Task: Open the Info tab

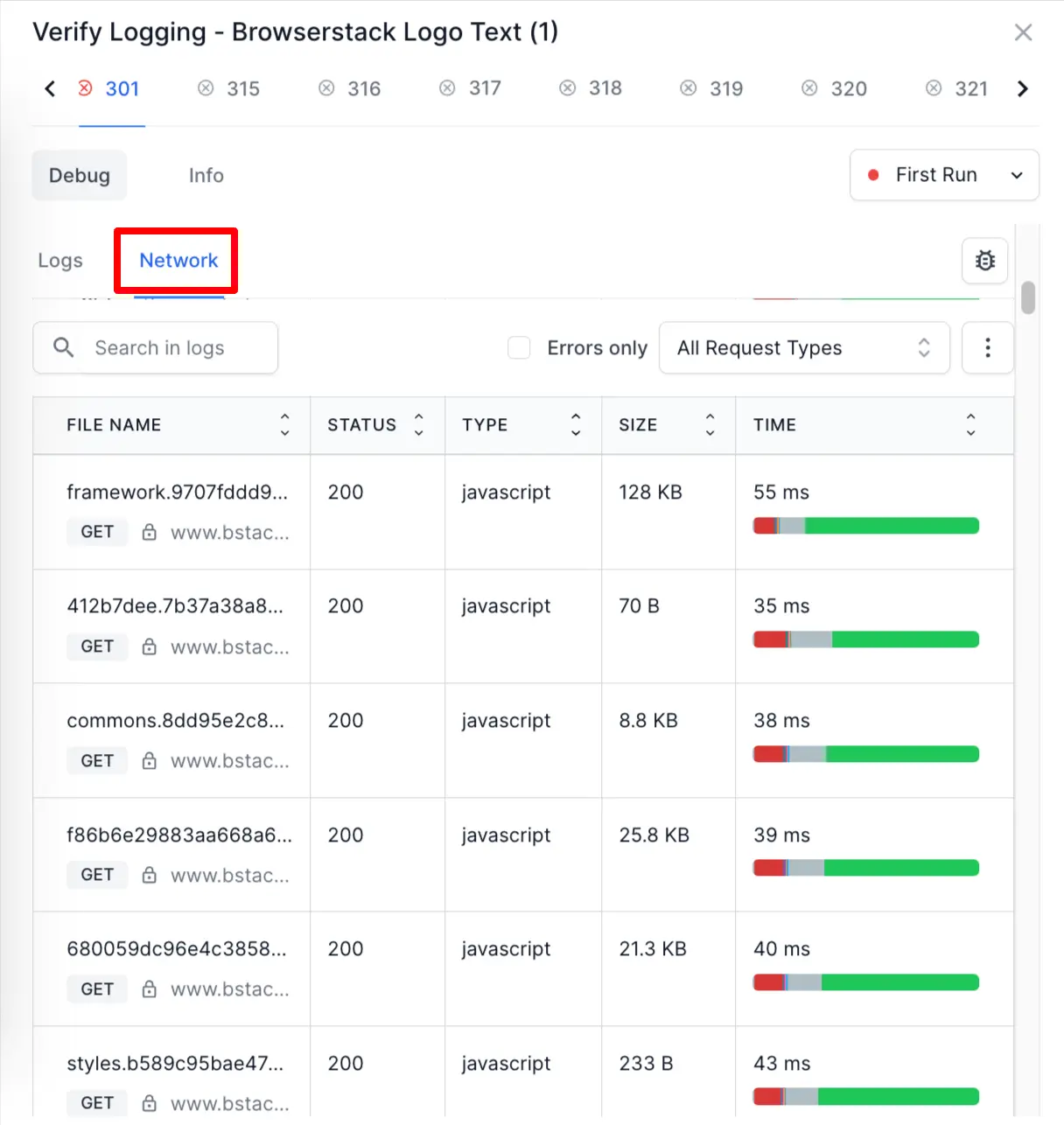Action: 206,176
